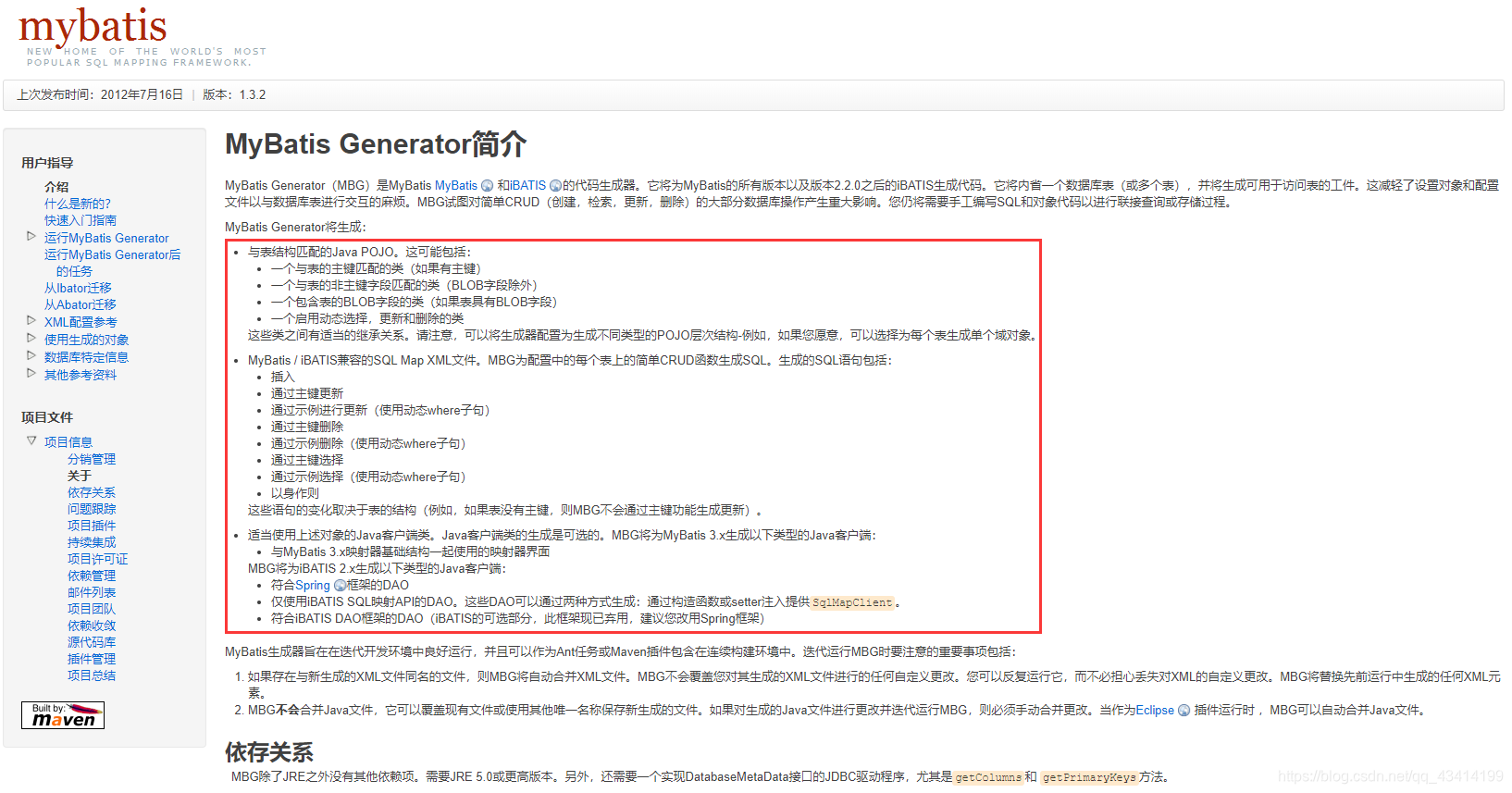This screenshot has height=793, width=1512.
Task: Click the MyBatis Generator简介 heading
Action: click(x=376, y=144)
